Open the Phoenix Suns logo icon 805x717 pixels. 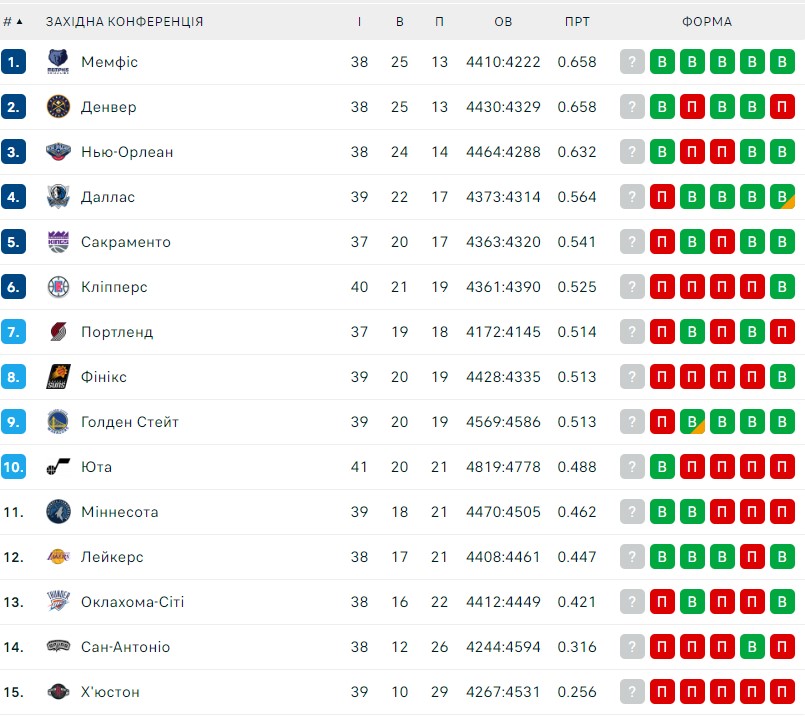(58, 377)
